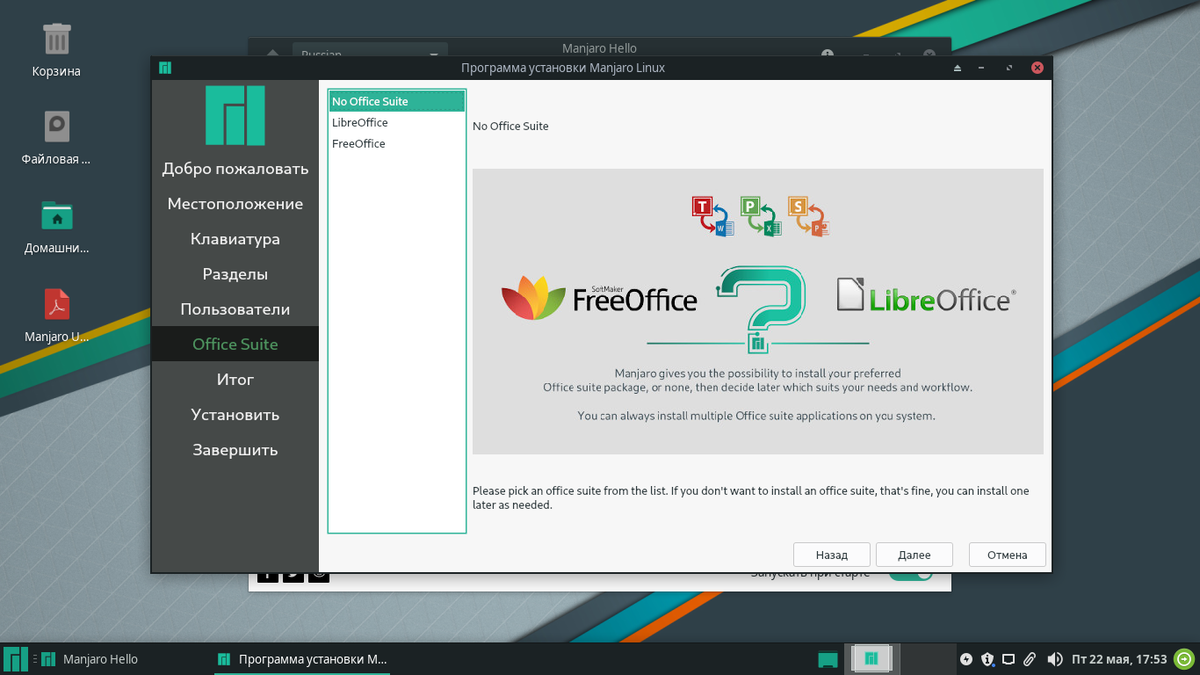Click the Далее button to continue

(x=914, y=555)
